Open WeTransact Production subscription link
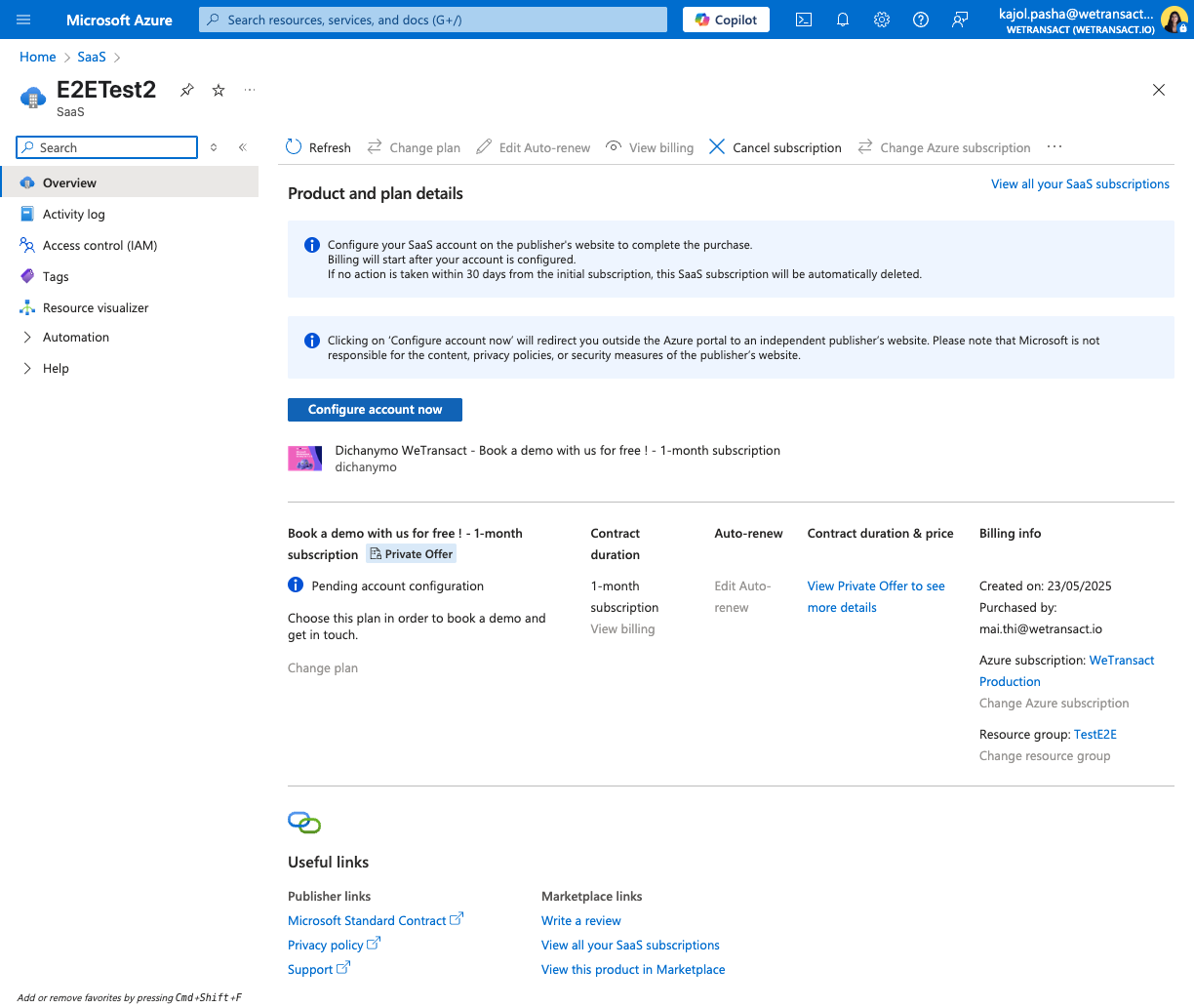This screenshot has width=1194, height=1008. 1066,671
